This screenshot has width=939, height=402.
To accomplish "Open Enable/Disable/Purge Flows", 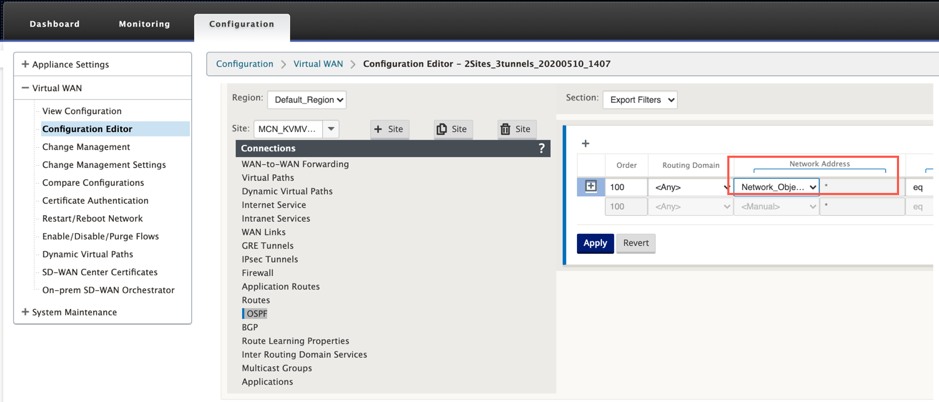I will click(101, 237).
